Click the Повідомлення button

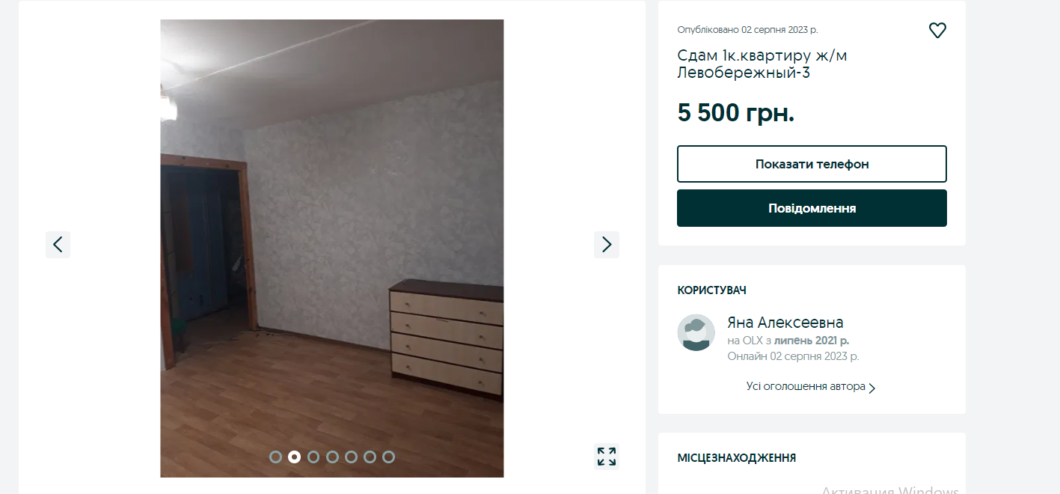coord(812,208)
